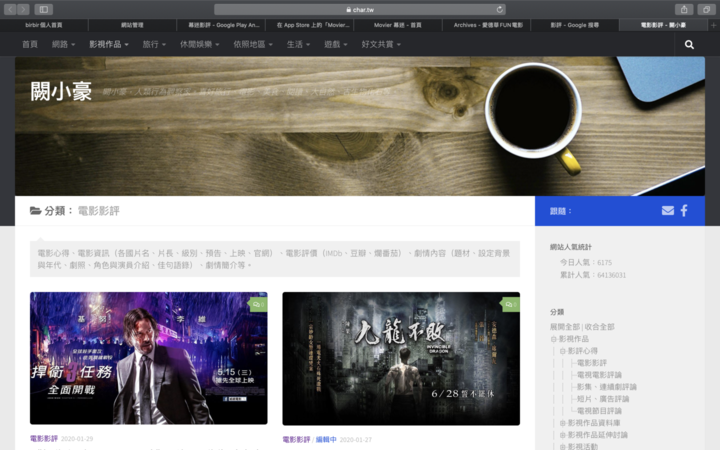720x450 pixels.
Task: Select 影集、連續劇評論 in the category tree
Action: pyautogui.click(x=607, y=387)
